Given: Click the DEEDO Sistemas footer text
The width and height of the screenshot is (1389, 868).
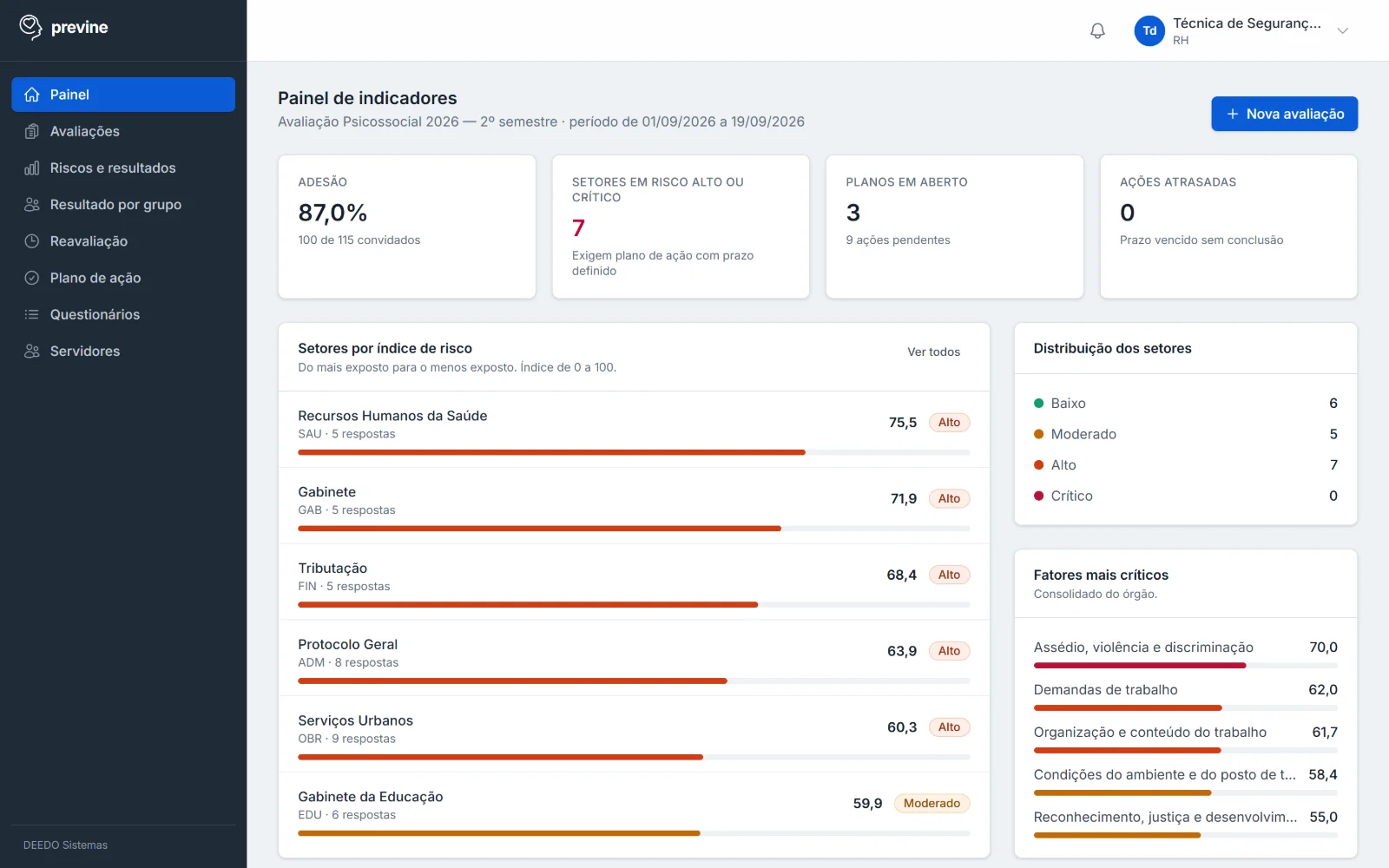Looking at the screenshot, I should tap(65, 845).
